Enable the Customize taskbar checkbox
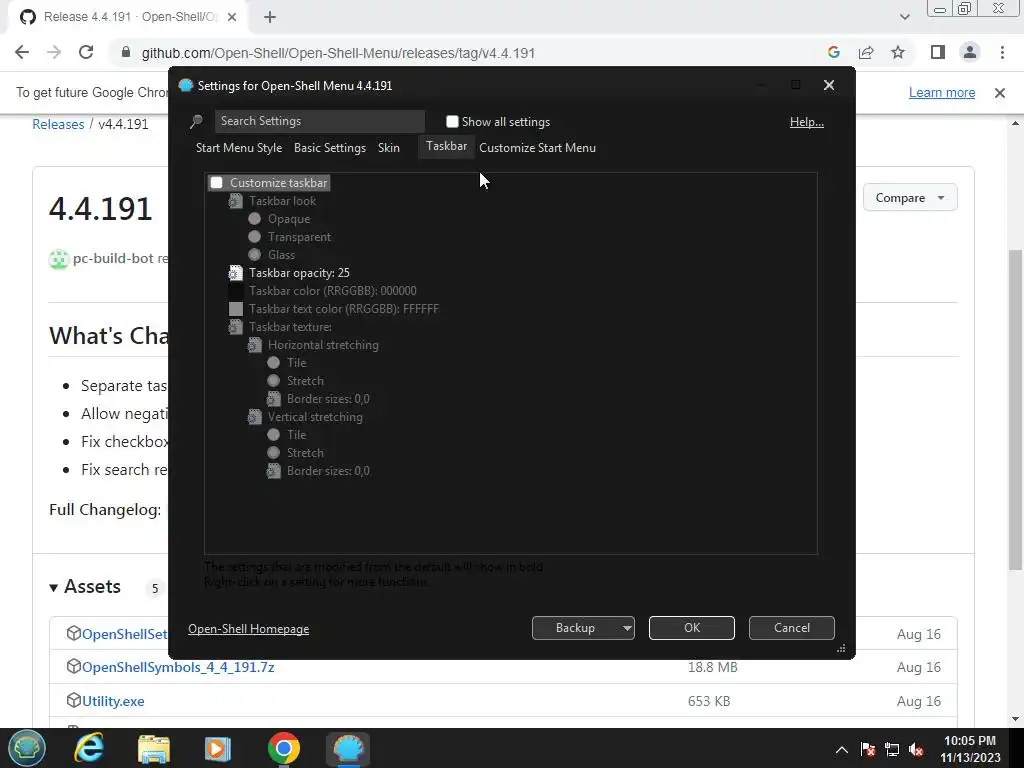This screenshot has width=1024, height=768. [217, 183]
